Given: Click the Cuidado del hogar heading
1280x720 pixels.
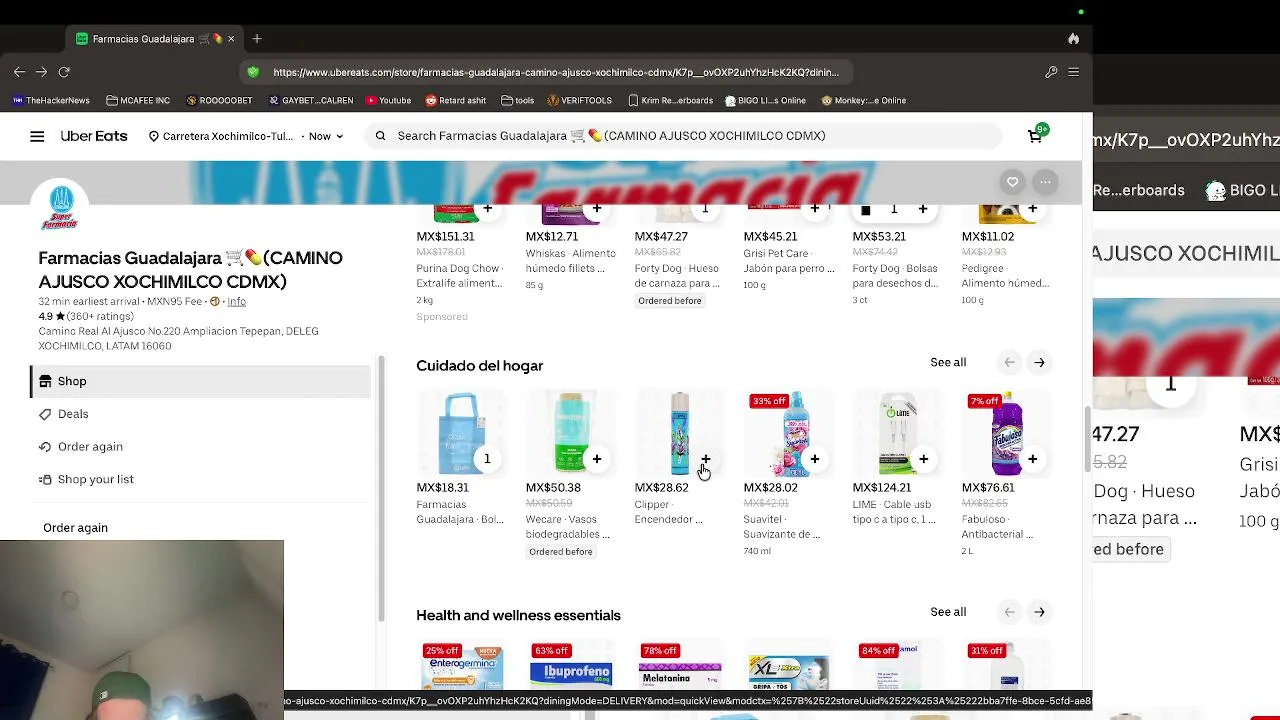Looking at the screenshot, I should [480, 366].
